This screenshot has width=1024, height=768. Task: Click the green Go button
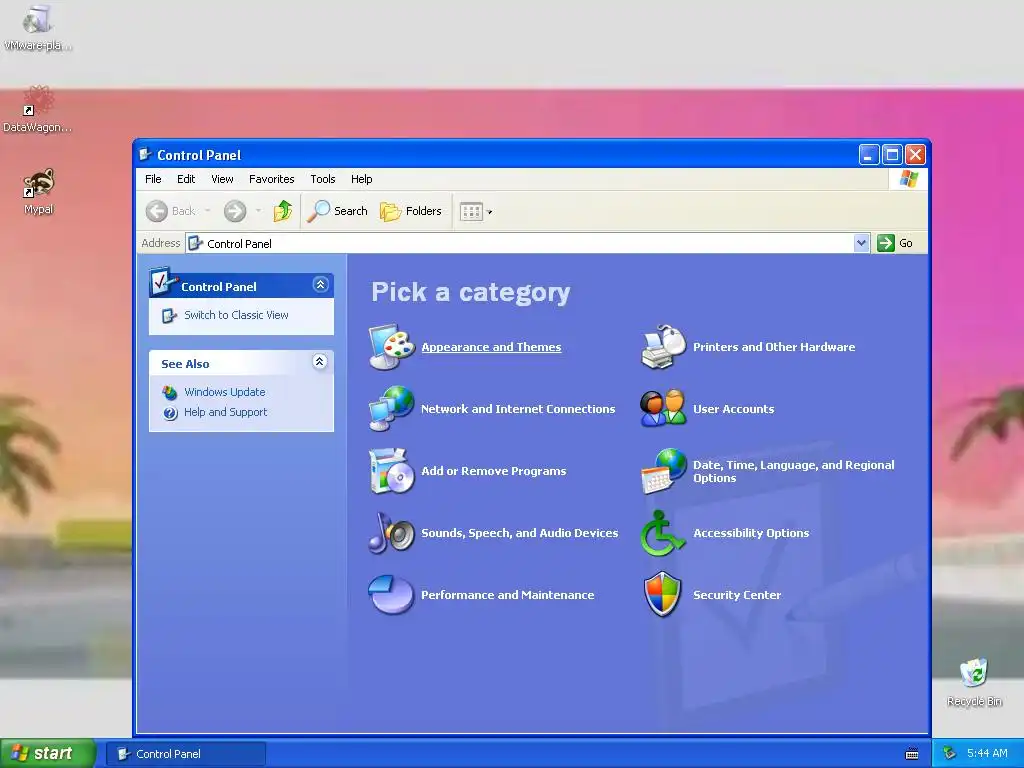click(895, 243)
